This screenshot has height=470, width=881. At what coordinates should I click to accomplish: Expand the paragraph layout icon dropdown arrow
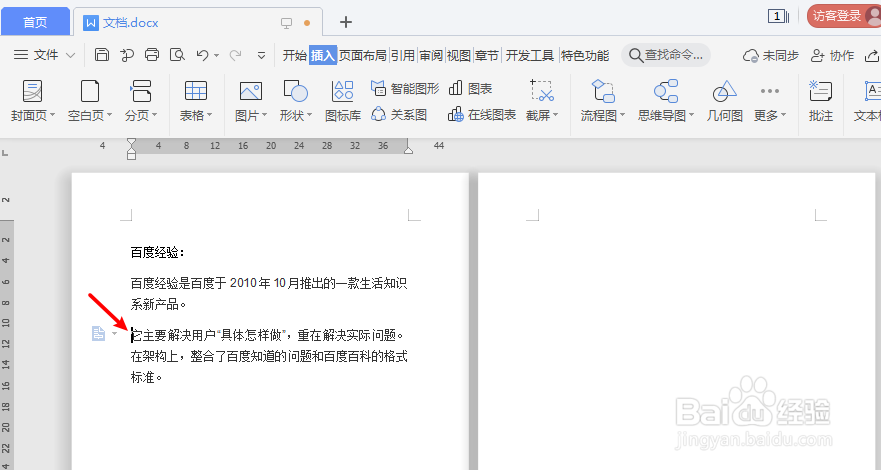coord(115,334)
